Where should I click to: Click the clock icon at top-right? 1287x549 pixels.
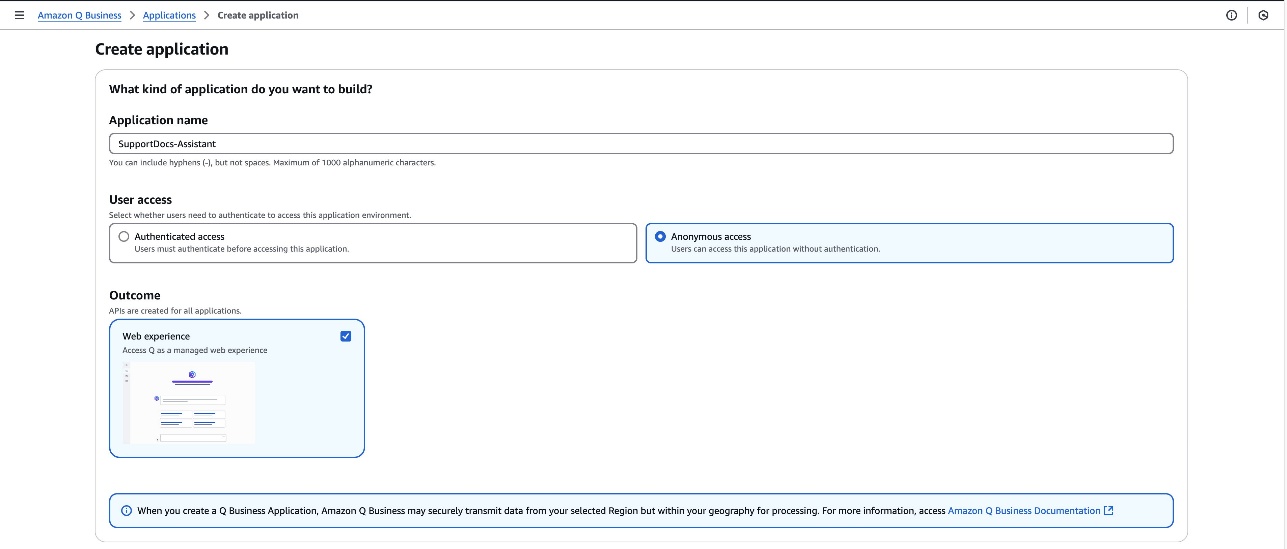1263,15
